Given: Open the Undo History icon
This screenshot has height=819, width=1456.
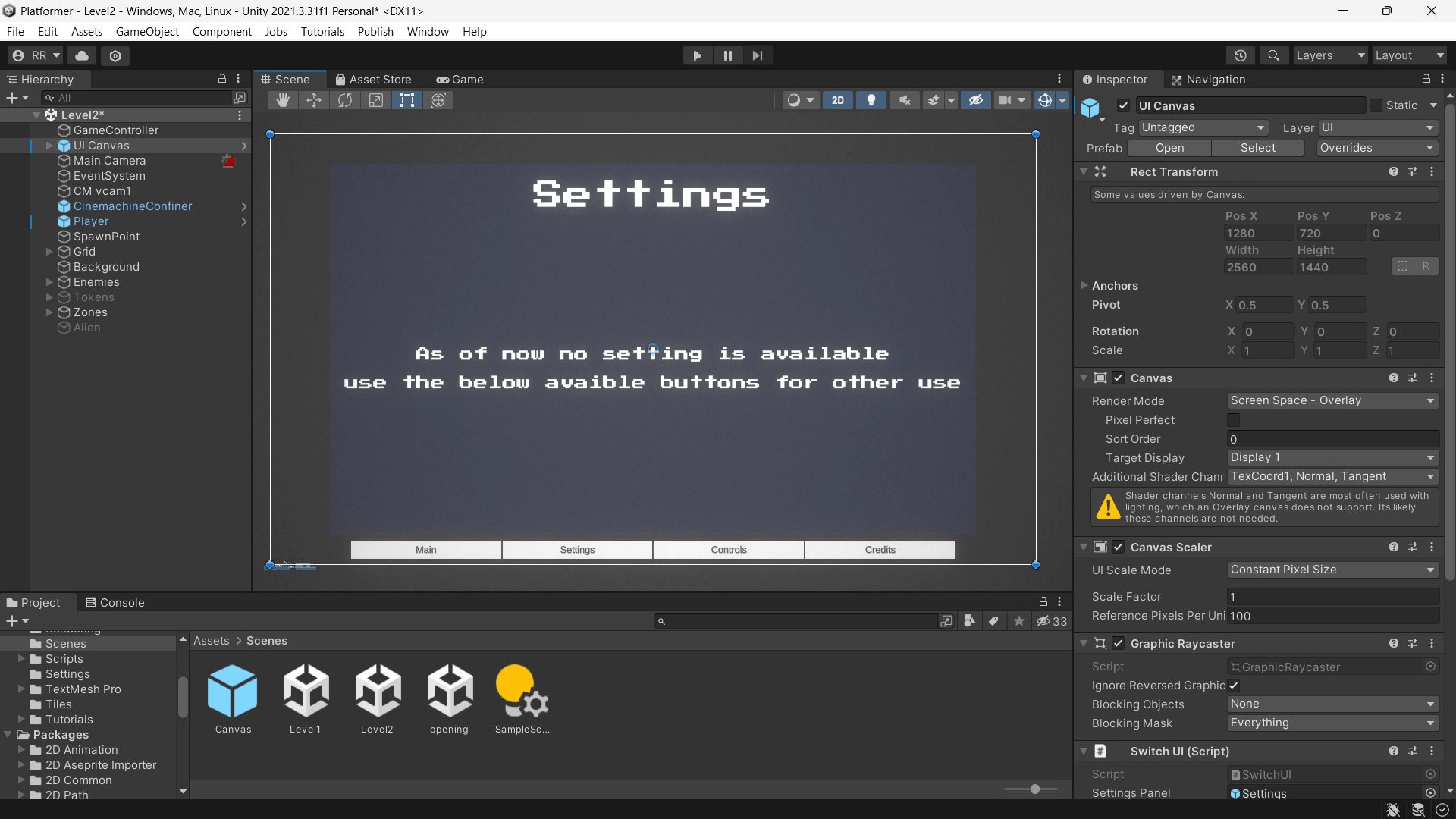Looking at the screenshot, I should (1241, 55).
